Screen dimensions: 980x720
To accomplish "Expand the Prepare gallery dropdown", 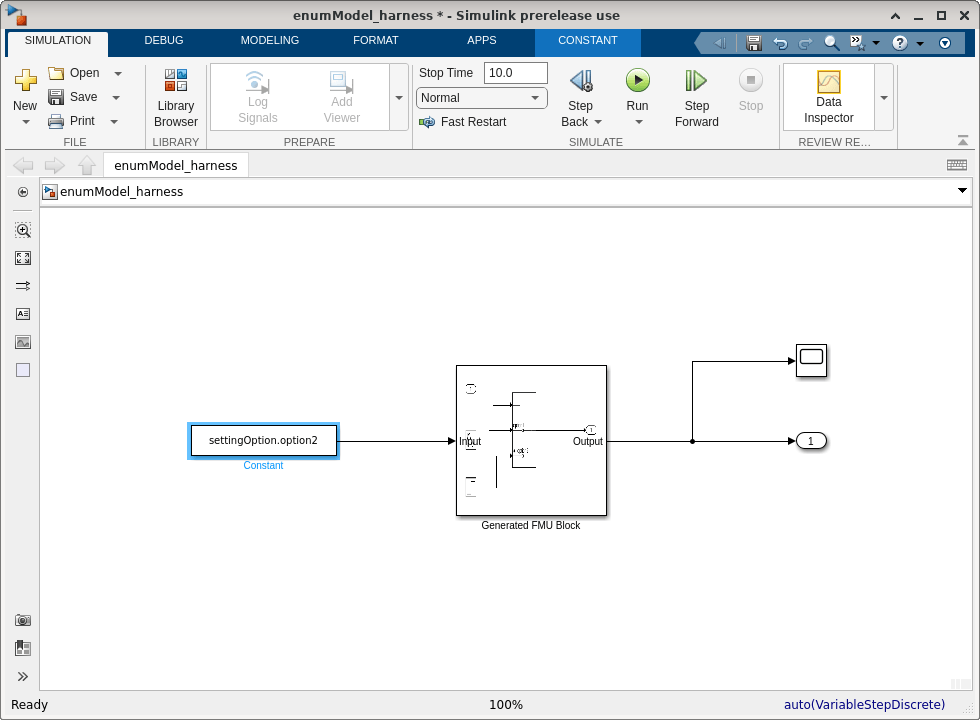I will 399,98.
